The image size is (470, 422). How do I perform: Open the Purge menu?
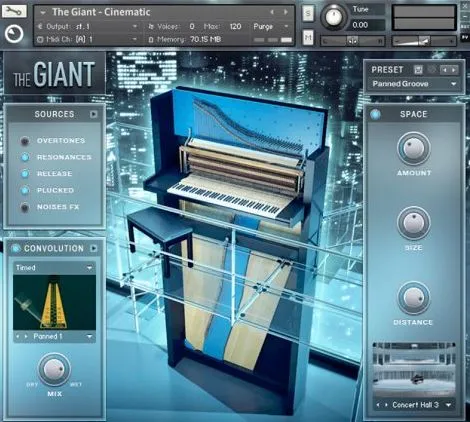pos(271,26)
